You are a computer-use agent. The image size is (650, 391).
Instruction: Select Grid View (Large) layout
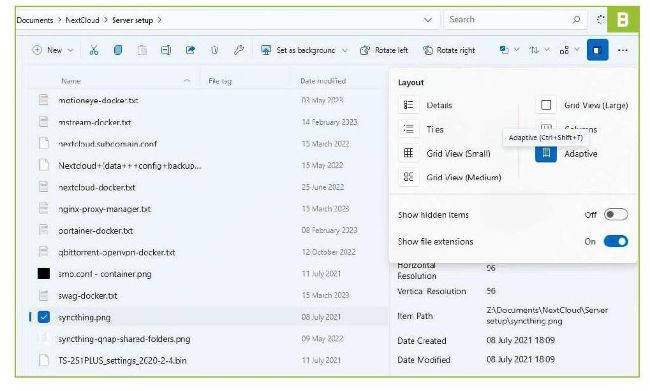coord(582,105)
